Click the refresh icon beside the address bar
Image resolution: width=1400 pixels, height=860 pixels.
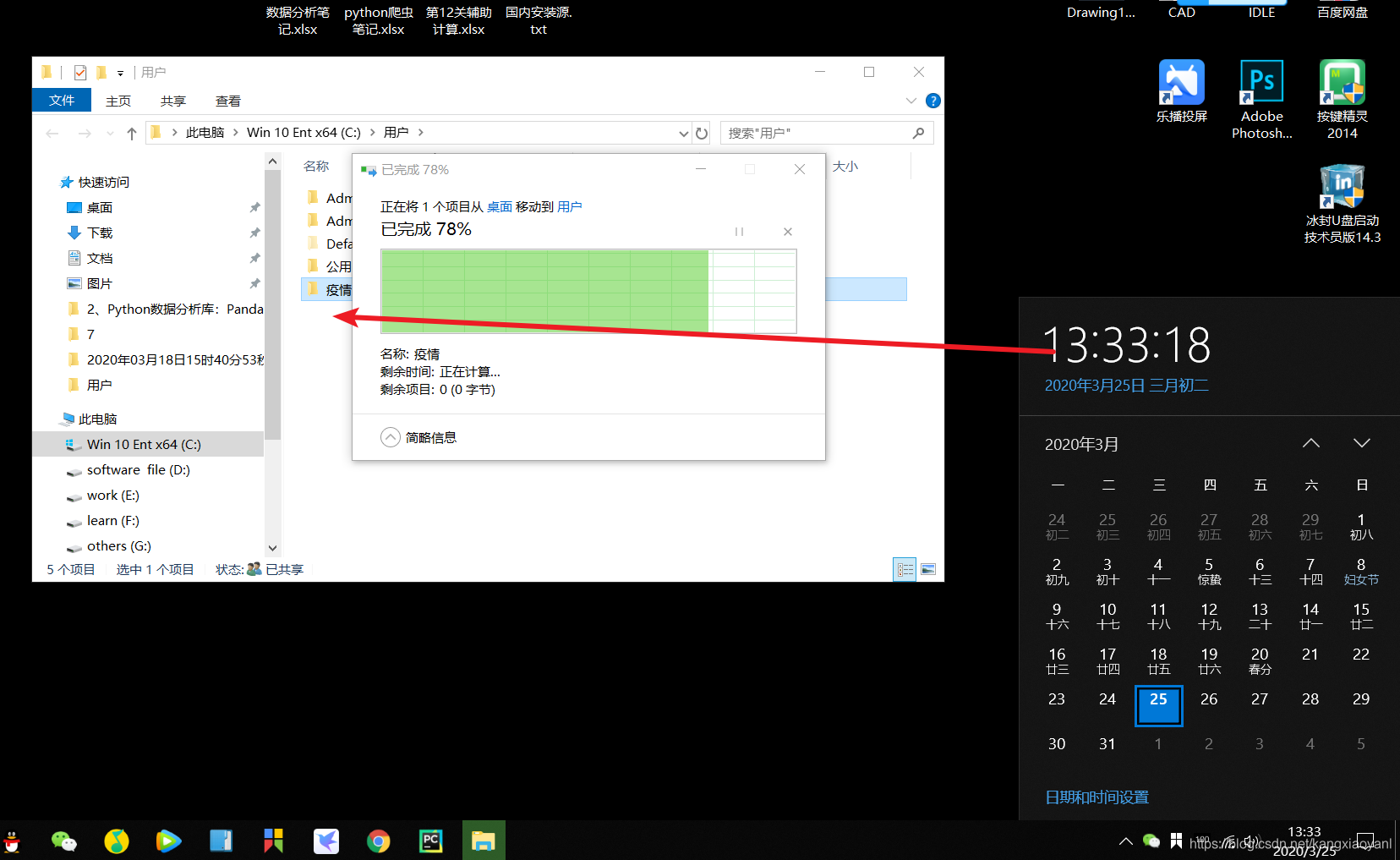click(x=702, y=134)
